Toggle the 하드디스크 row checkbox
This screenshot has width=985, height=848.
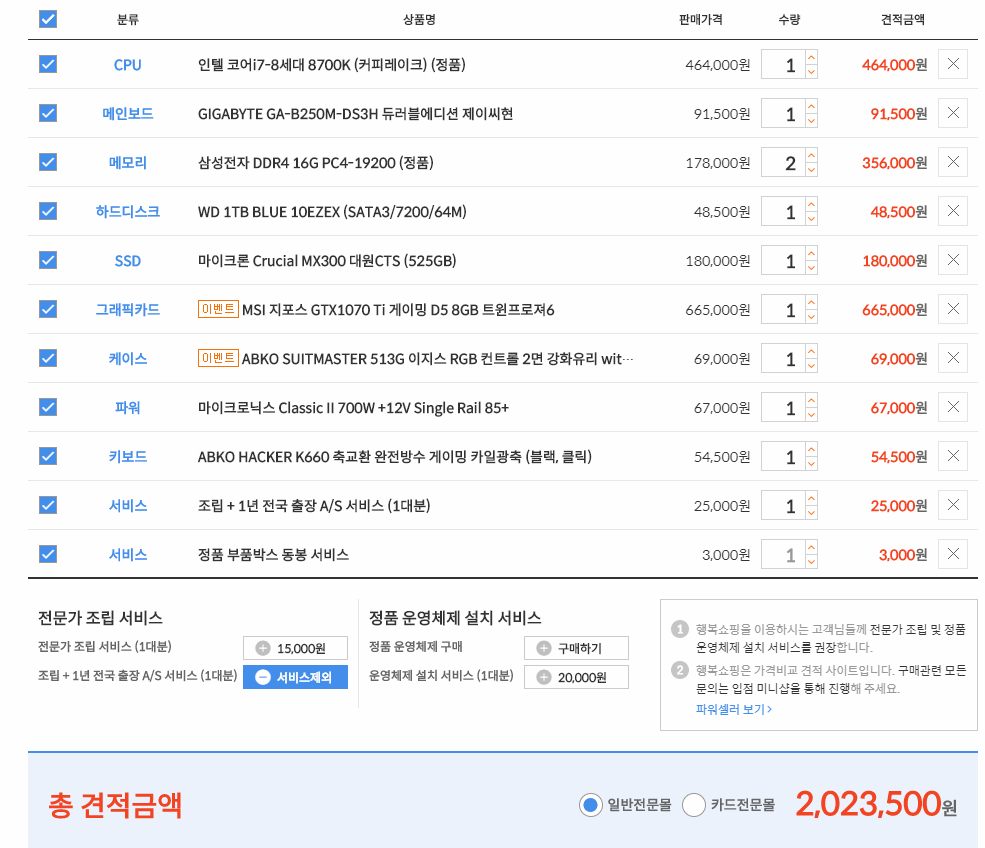coord(48,211)
